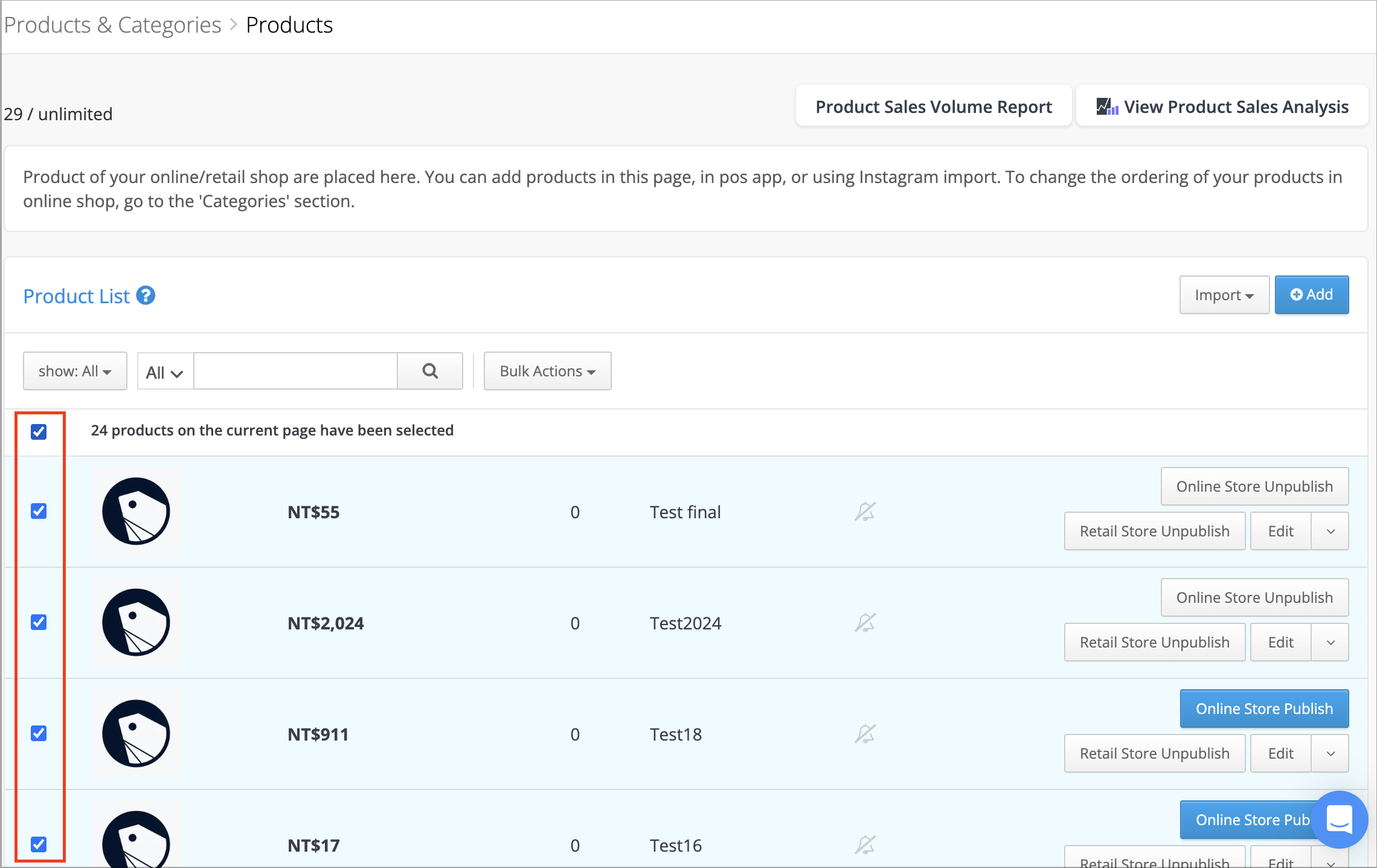The image size is (1377, 868).
Task: Open the Import dropdown
Action: (1224, 295)
